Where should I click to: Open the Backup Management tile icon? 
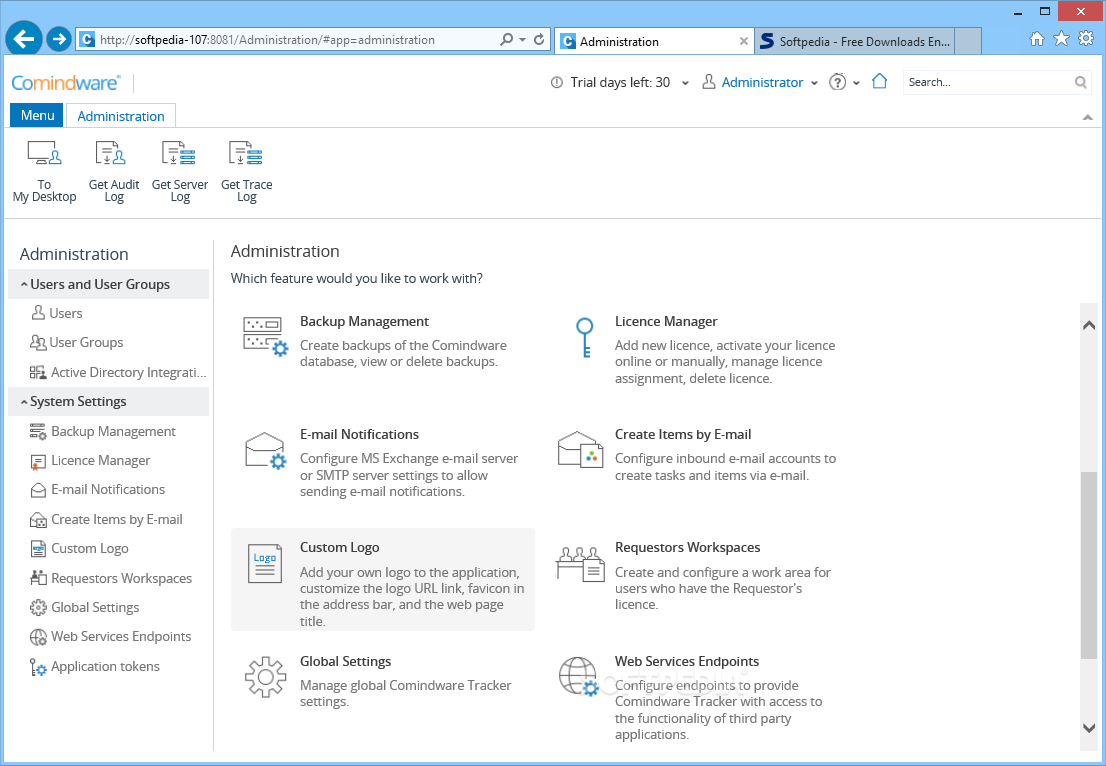click(265, 336)
